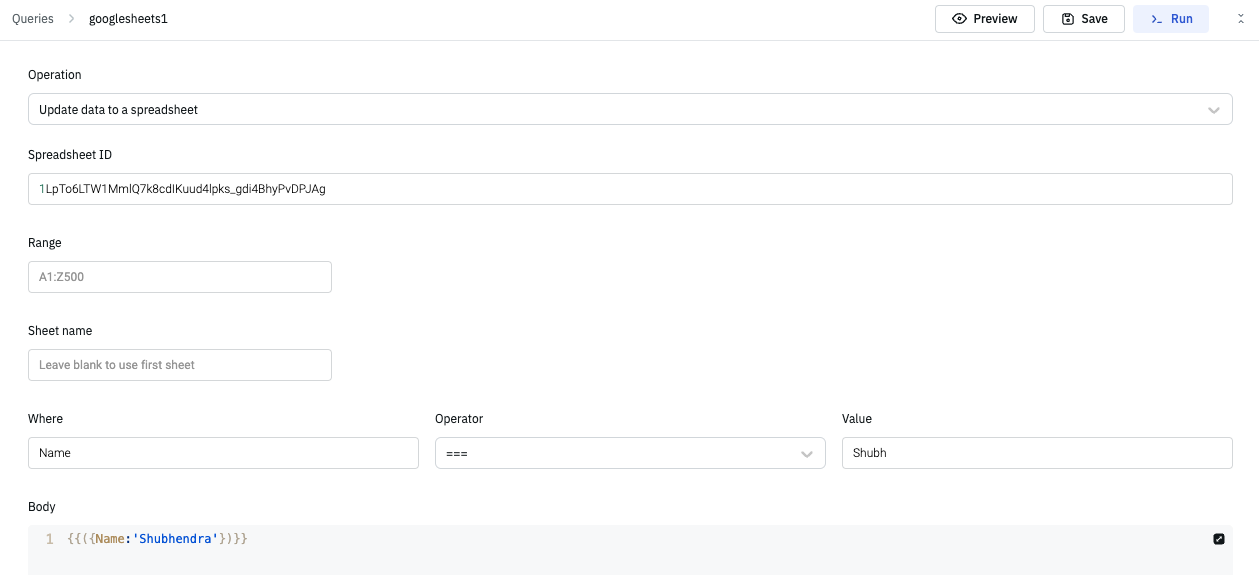Collapse the query panel with double-chevron icon
The image size is (1259, 575).
click(1240, 19)
